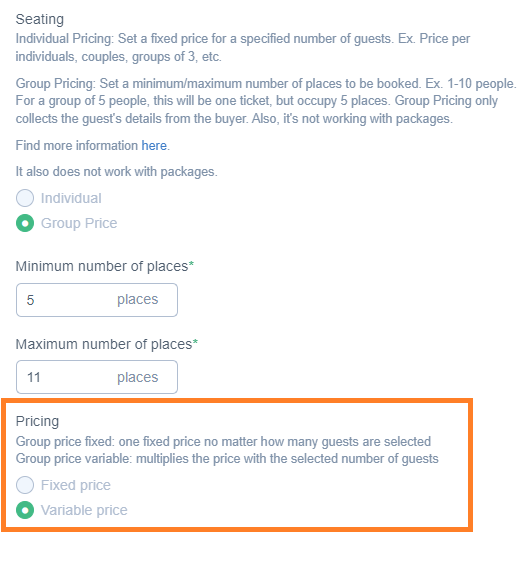This screenshot has height=562, width=519.
Task: Click the 'It also does not work with packages' note
Action: click(x=116, y=172)
